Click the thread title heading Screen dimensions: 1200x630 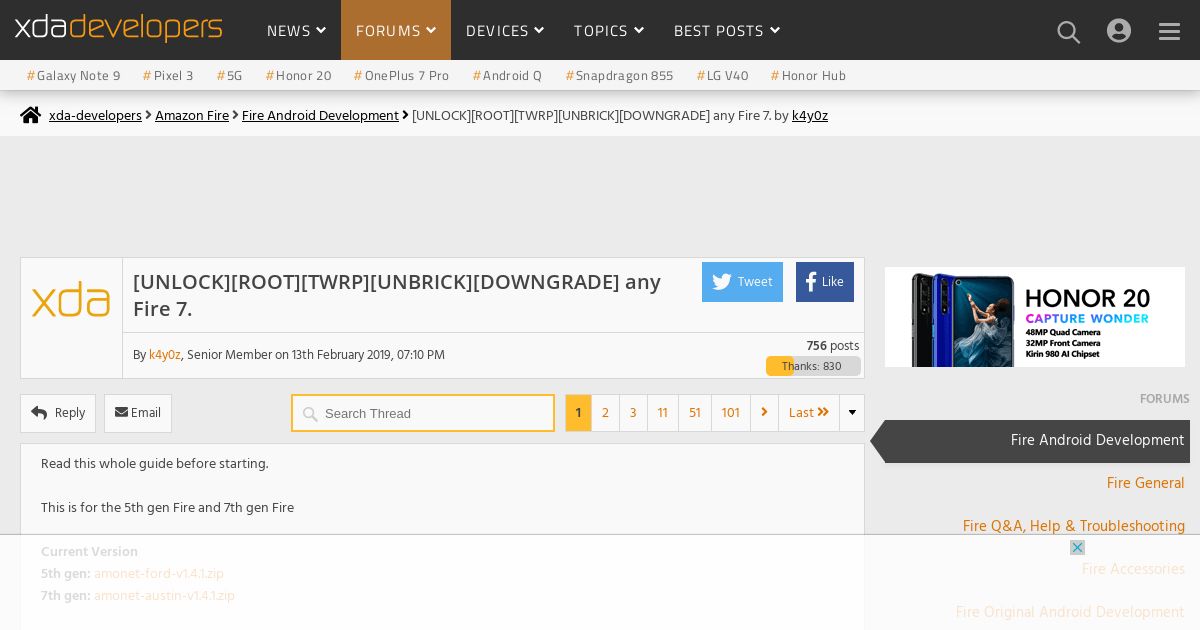pos(397,295)
